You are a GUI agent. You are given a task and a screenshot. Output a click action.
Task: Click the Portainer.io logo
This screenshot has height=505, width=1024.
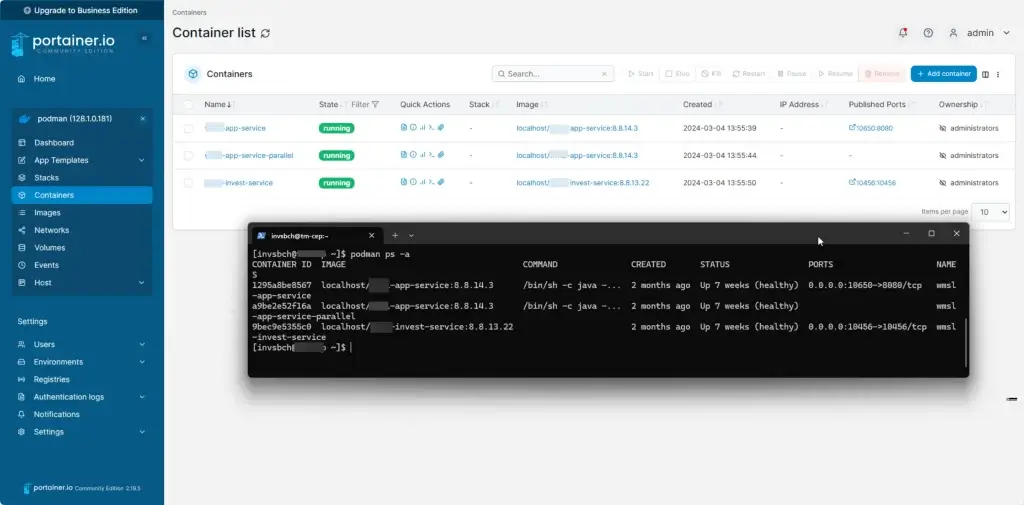pos(63,44)
